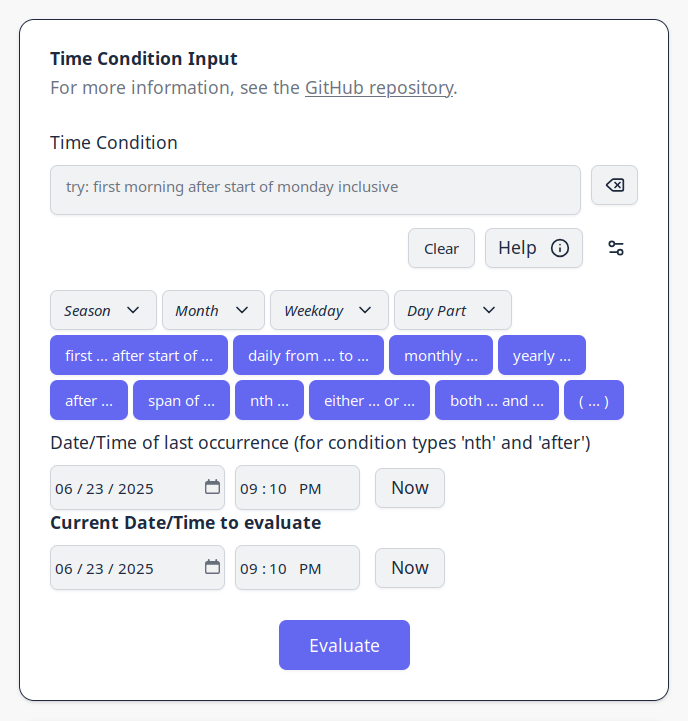
Task: Focus the Time Condition text field
Action: [315, 189]
